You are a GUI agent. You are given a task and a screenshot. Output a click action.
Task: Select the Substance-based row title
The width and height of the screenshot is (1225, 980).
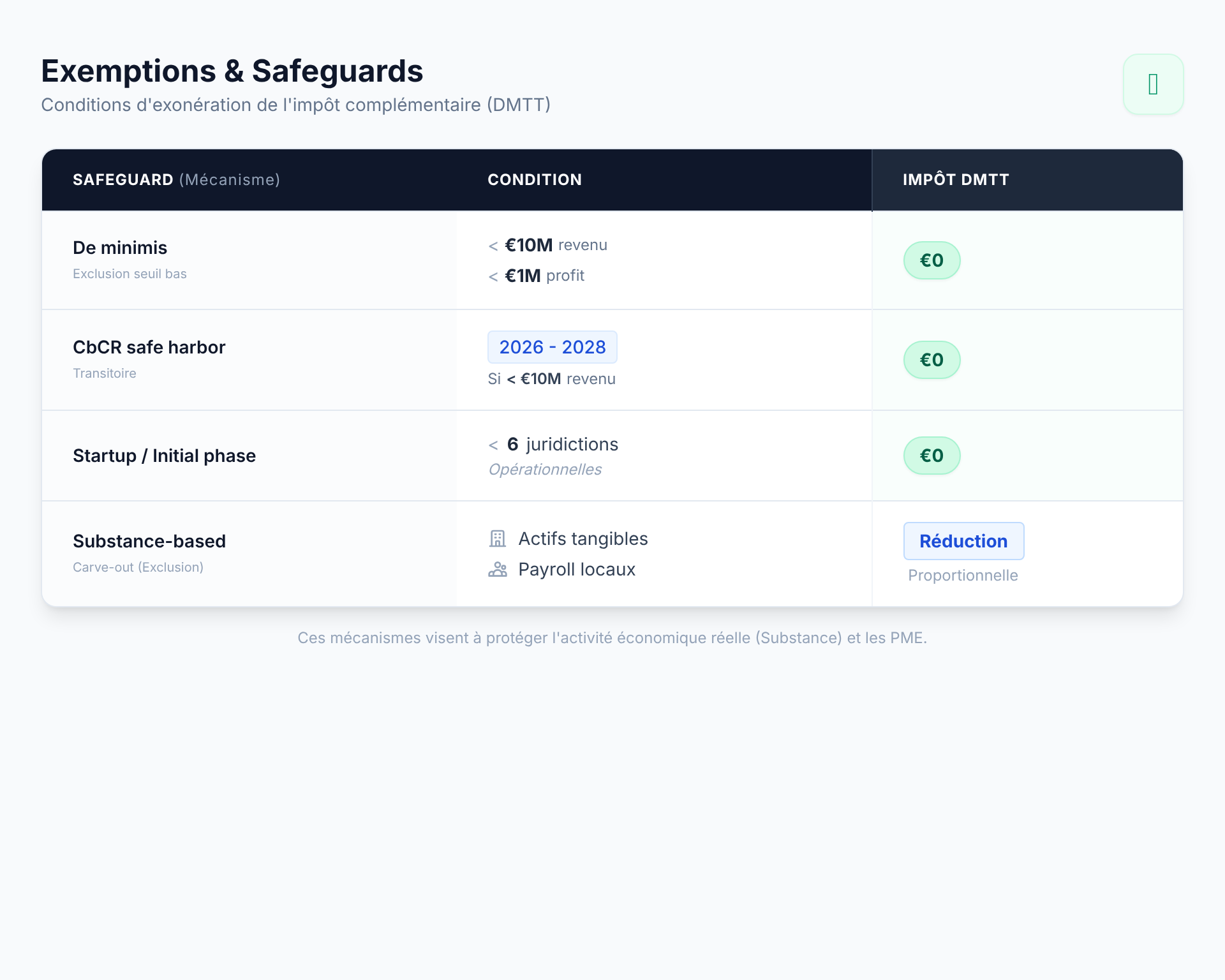149,541
